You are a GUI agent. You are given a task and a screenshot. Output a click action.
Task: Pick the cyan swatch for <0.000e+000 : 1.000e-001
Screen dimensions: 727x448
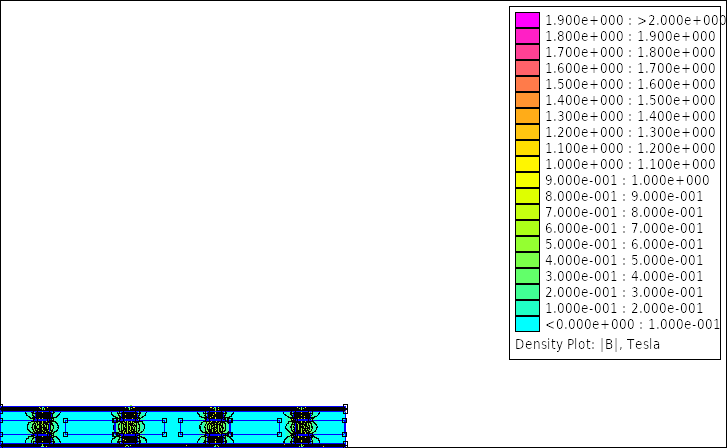(527, 324)
